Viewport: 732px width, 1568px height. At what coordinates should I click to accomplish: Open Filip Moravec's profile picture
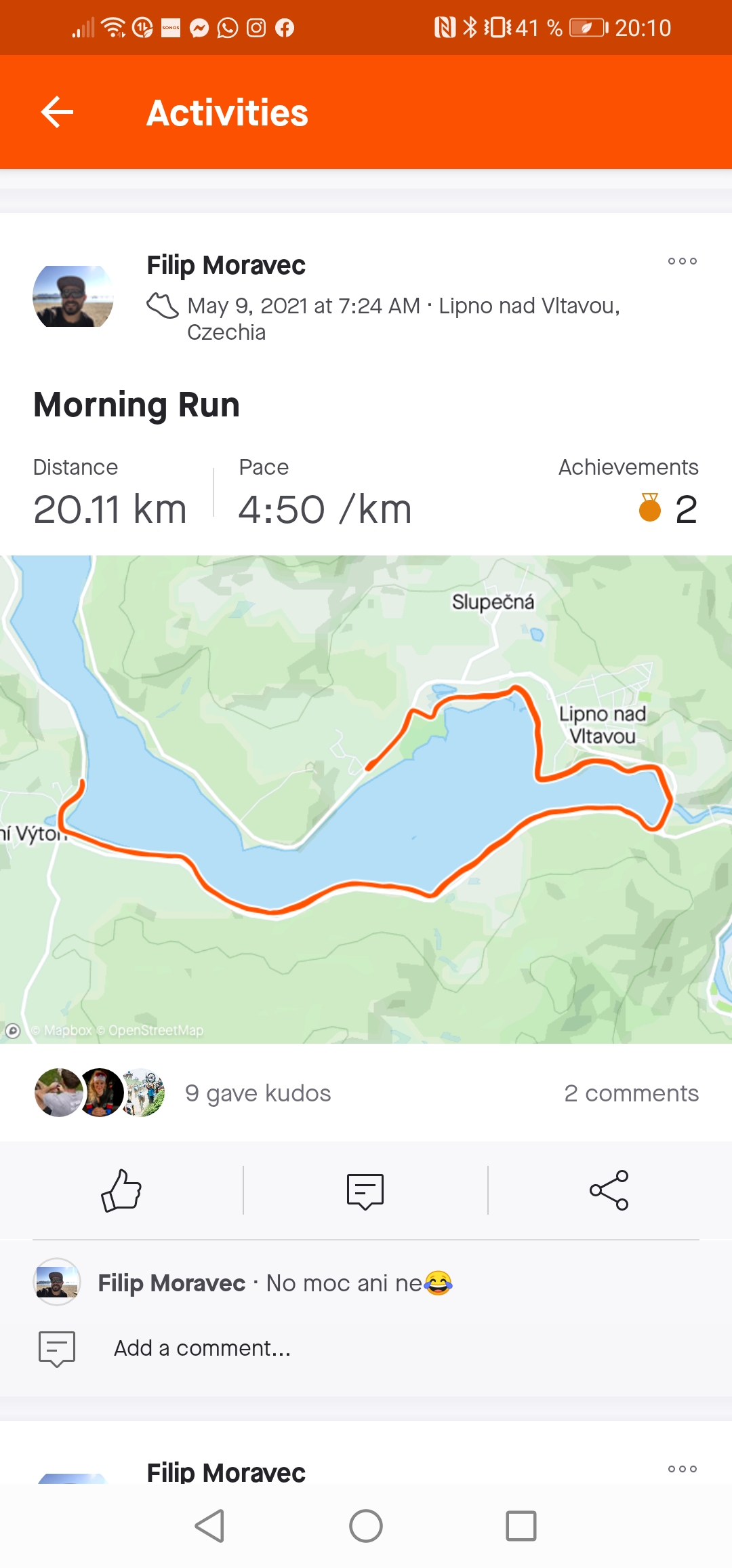(73, 296)
